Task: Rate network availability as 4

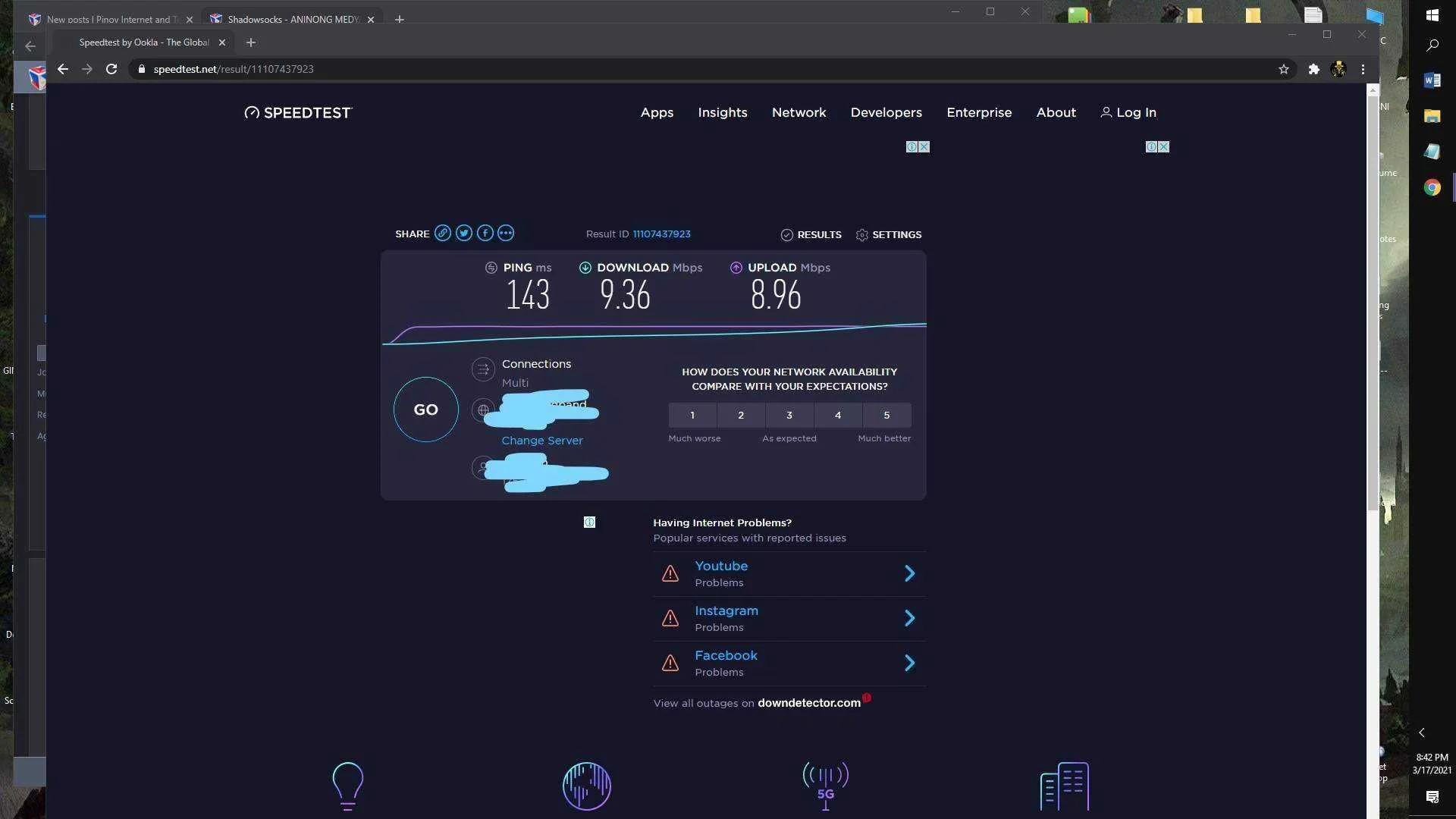Action: (x=838, y=415)
